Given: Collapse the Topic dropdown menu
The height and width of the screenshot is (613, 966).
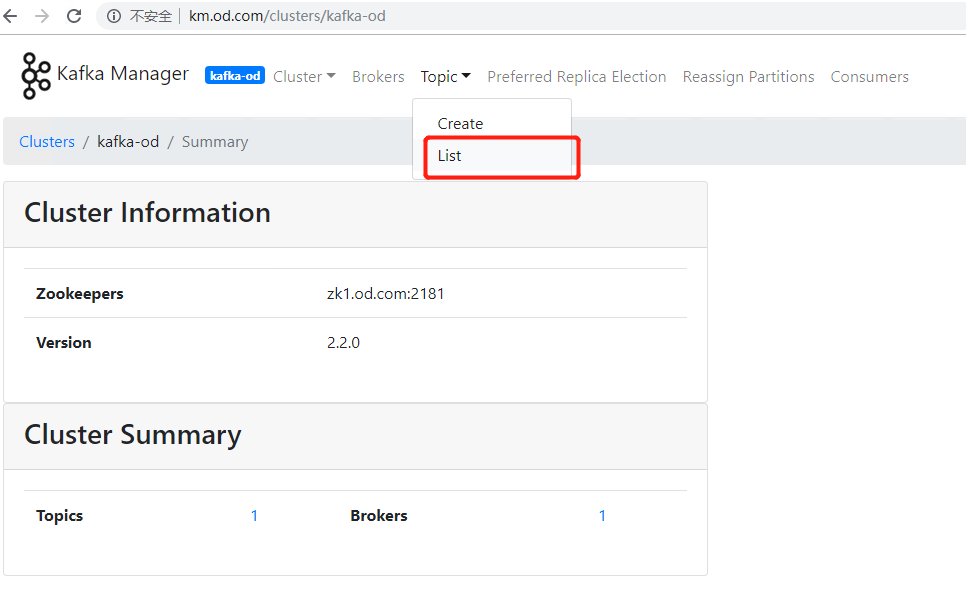Looking at the screenshot, I should pos(445,77).
